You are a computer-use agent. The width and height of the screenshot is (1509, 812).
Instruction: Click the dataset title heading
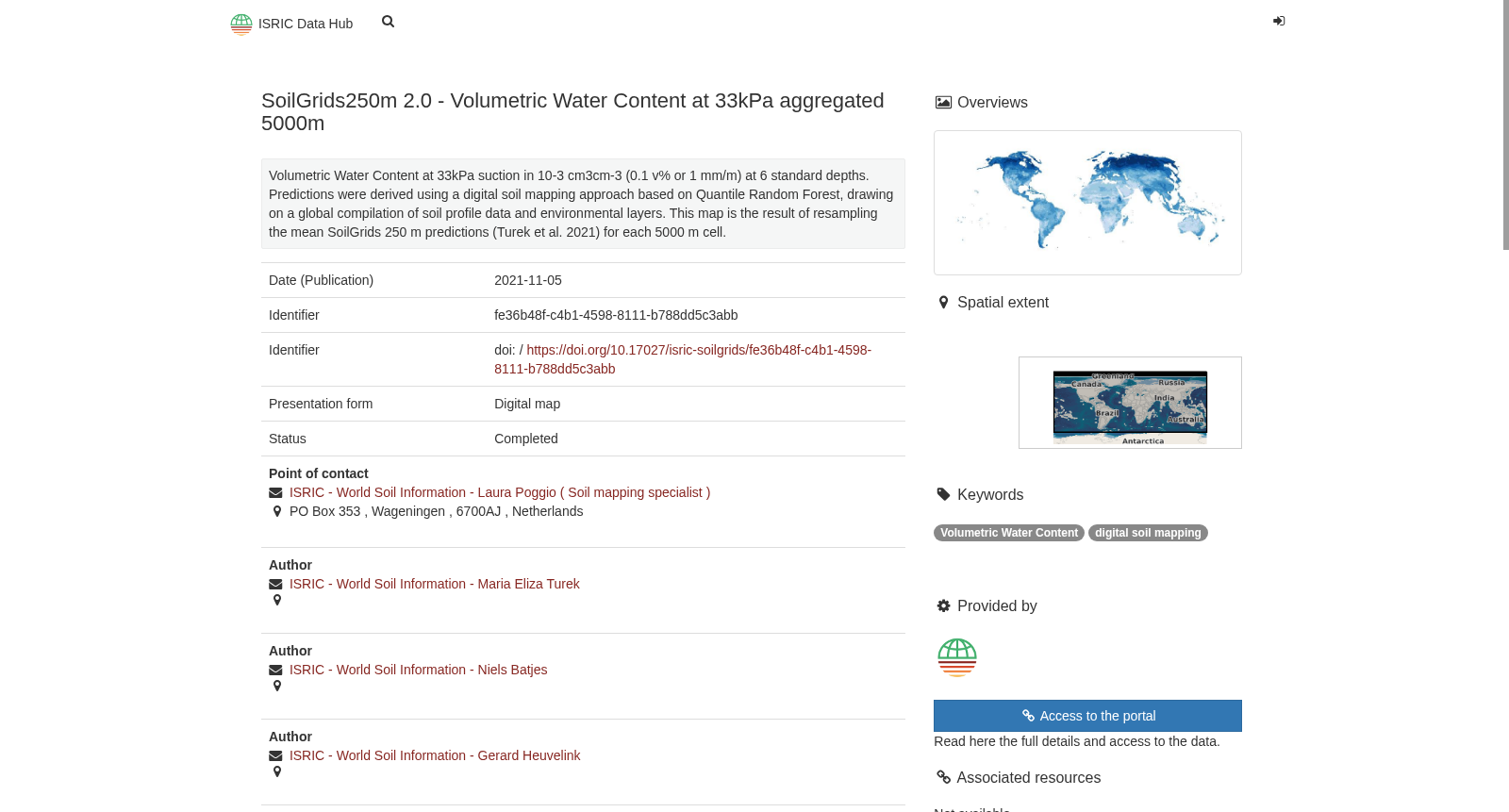pos(572,112)
